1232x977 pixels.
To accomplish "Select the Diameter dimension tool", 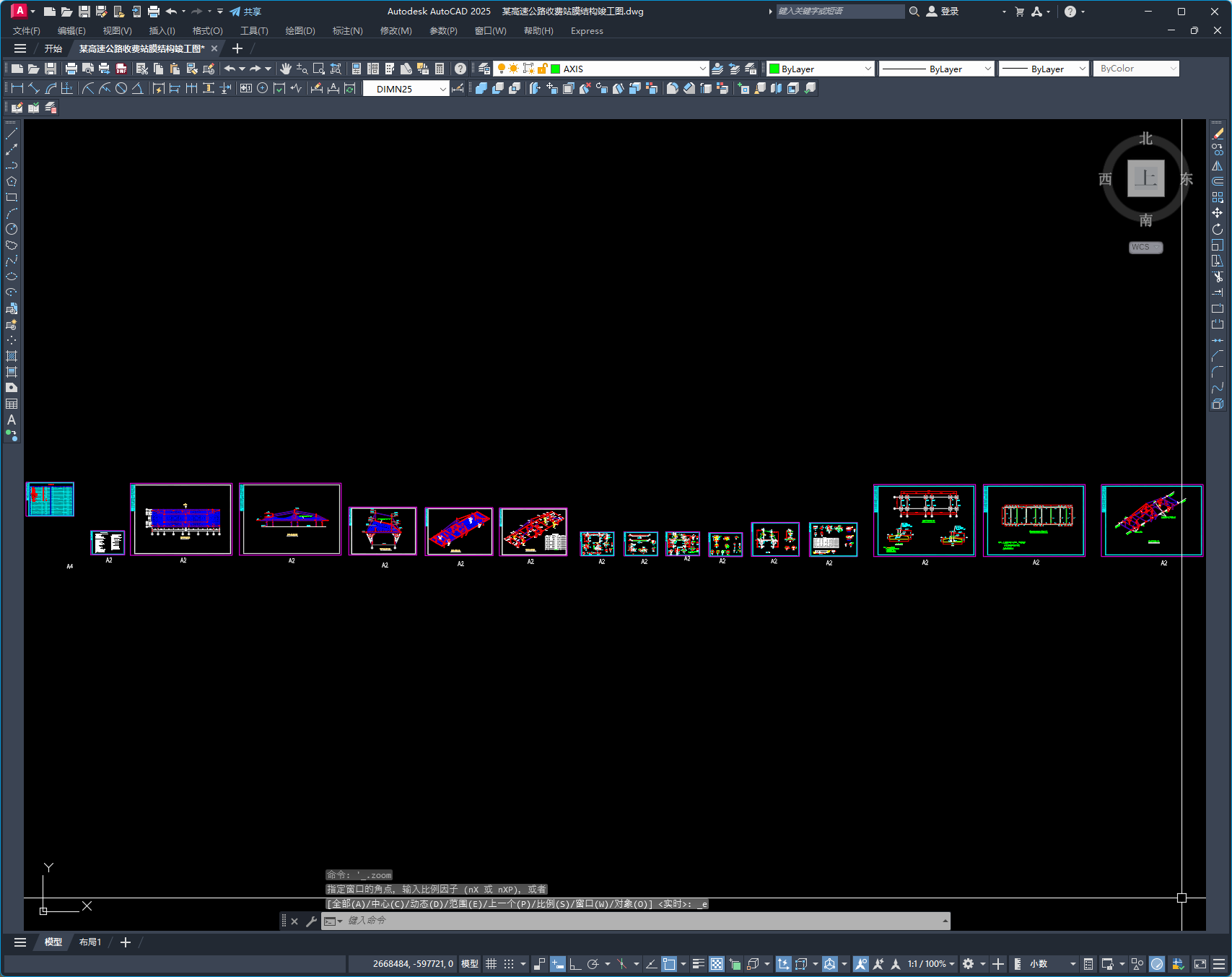I will pyautogui.click(x=121, y=88).
